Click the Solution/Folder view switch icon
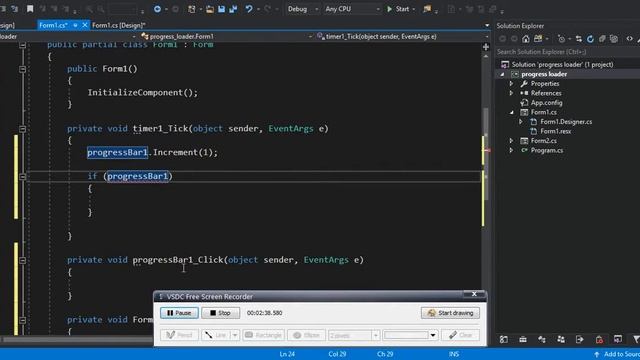The height and width of the screenshot is (360, 640). 538,39
